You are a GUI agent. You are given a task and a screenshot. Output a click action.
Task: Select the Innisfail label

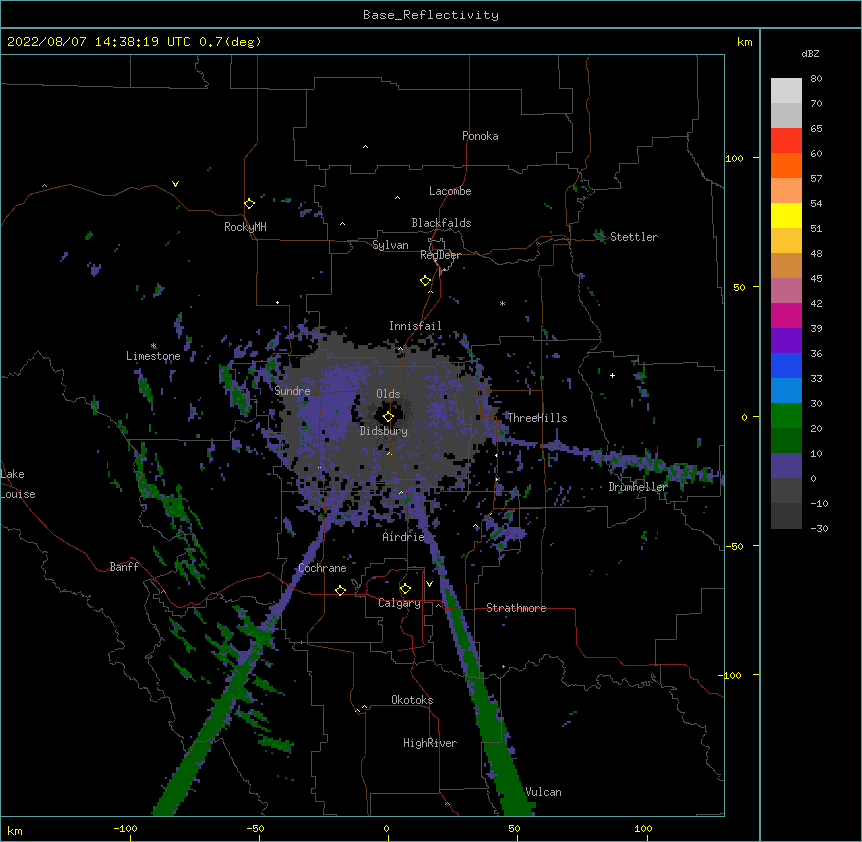tap(415, 326)
